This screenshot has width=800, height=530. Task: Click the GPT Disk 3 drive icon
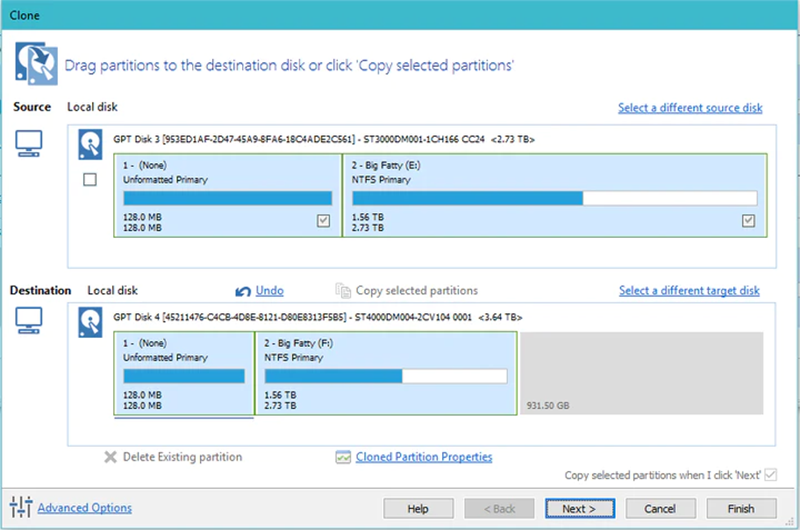90,144
